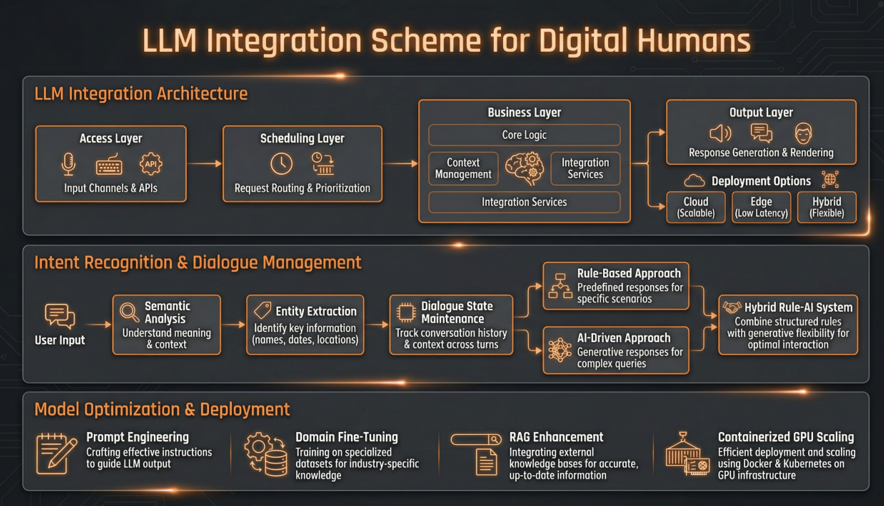Select the Hybrid (Flexible) deployment option
This screenshot has height=506, width=884.
[x=826, y=207]
